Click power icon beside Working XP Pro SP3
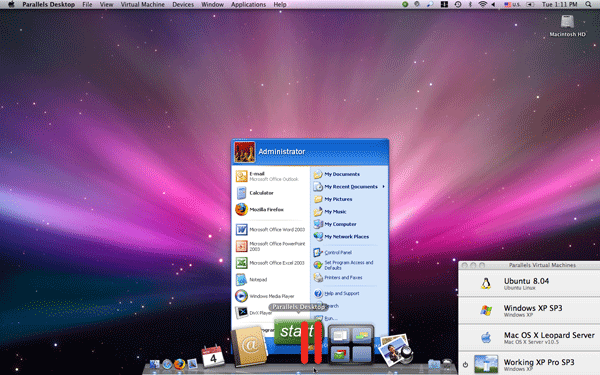The width and height of the screenshot is (600, 375). tap(465, 365)
